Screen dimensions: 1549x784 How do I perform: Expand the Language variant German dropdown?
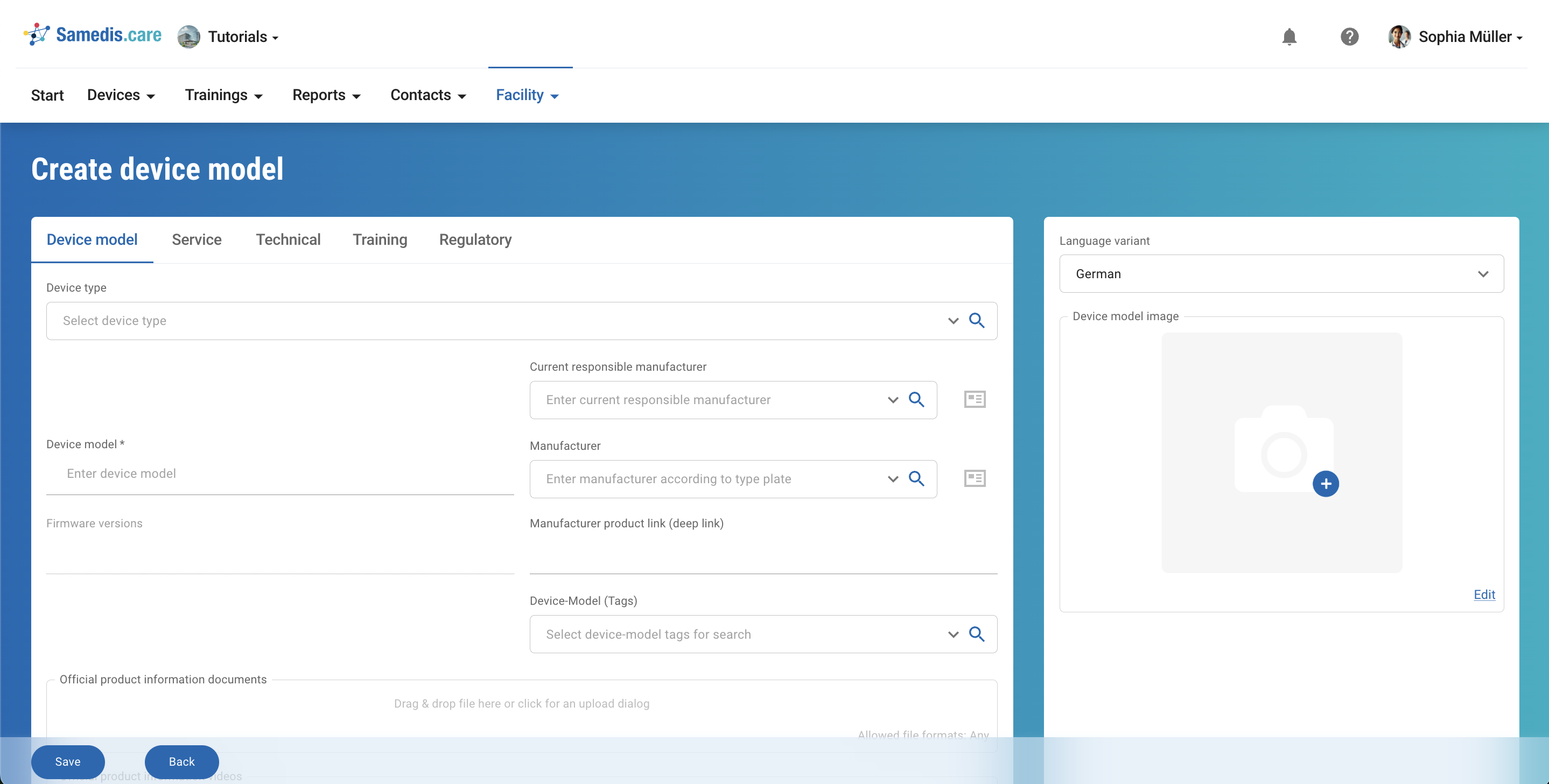coord(1281,274)
